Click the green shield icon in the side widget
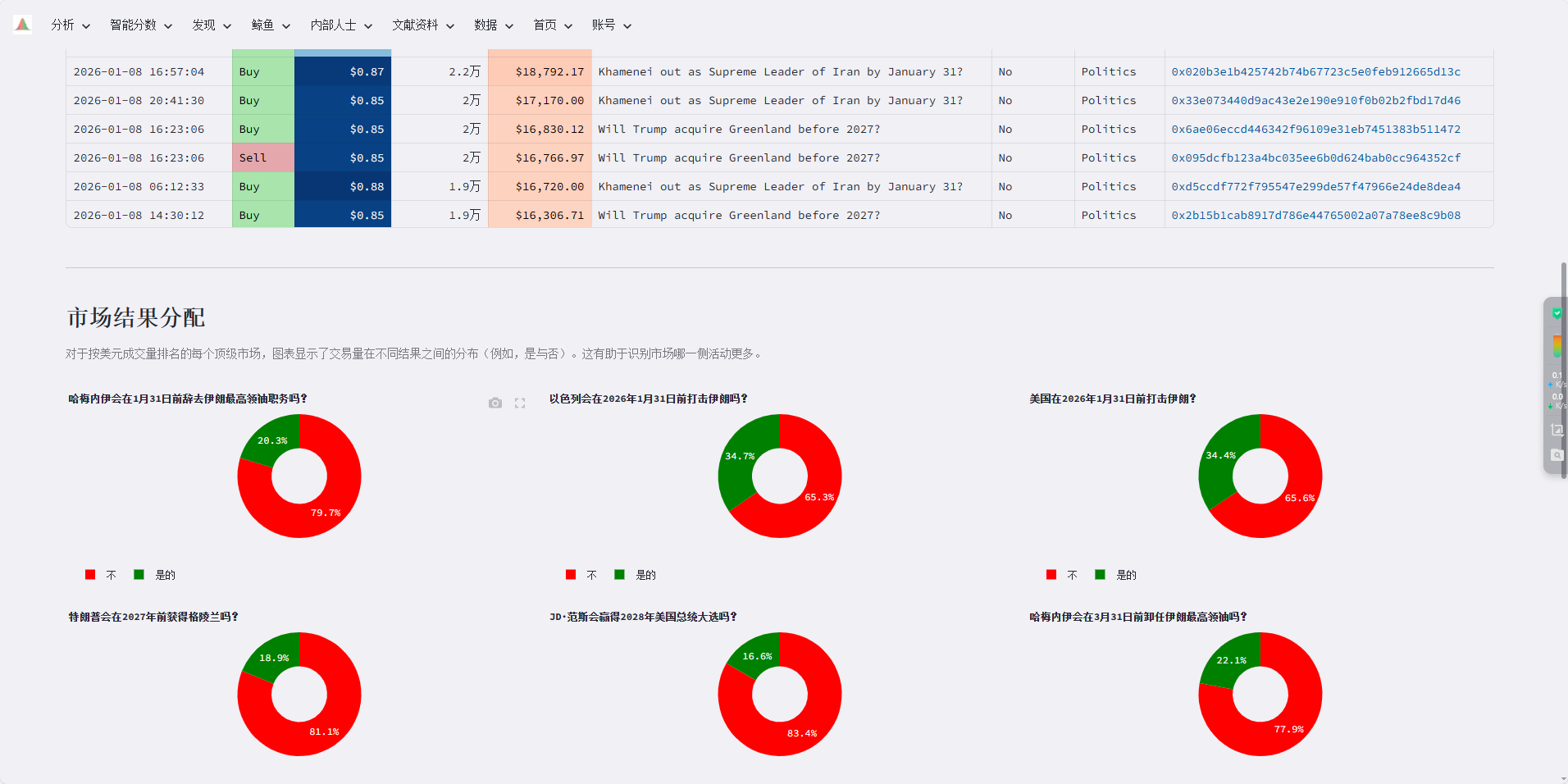The width and height of the screenshot is (1568, 784). tap(1557, 313)
